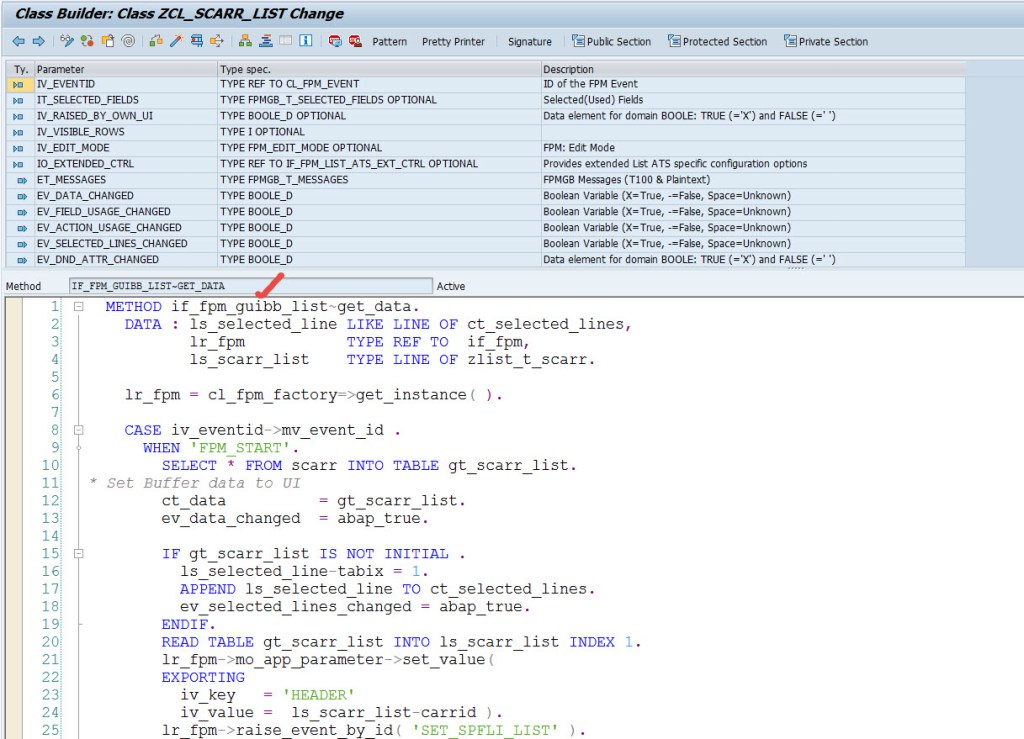Run the syntax Check icon
Image resolution: width=1024 pixels, height=739 pixels.
tap(156, 41)
